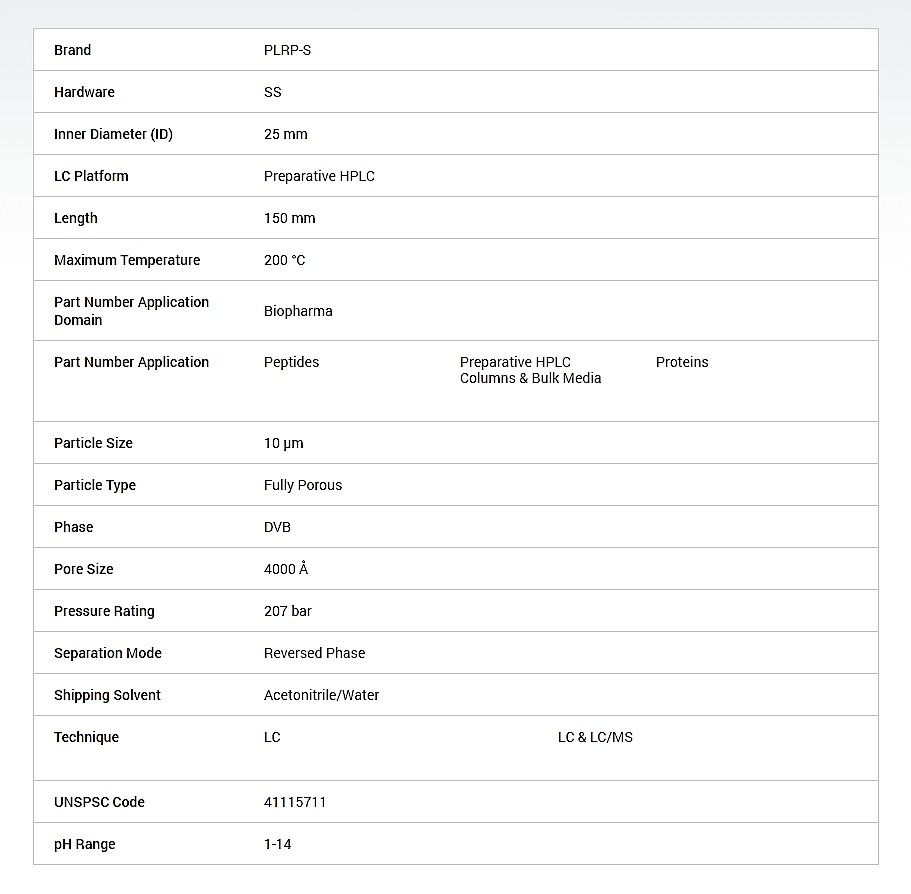
Task: Click the Acetonitrile/Water shipping solvent value
Action: pyautogui.click(x=321, y=695)
